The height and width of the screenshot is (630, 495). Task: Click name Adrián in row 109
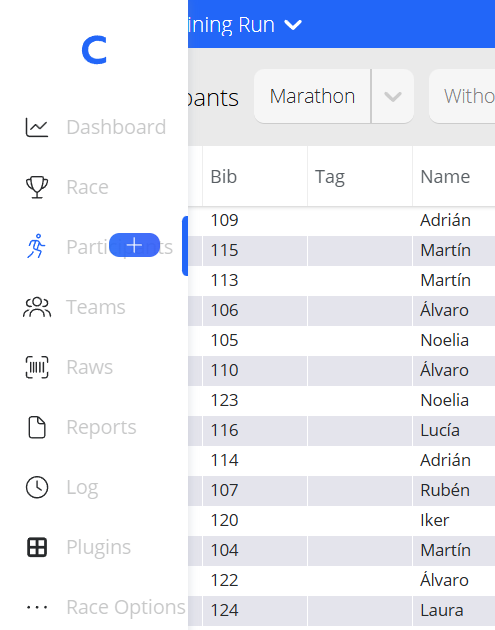[445, 221]
